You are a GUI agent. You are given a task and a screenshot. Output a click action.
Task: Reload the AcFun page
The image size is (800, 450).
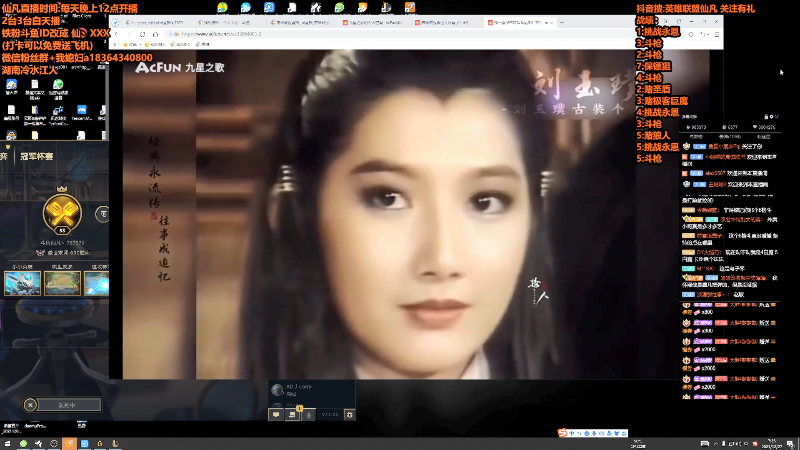(142, 34)
